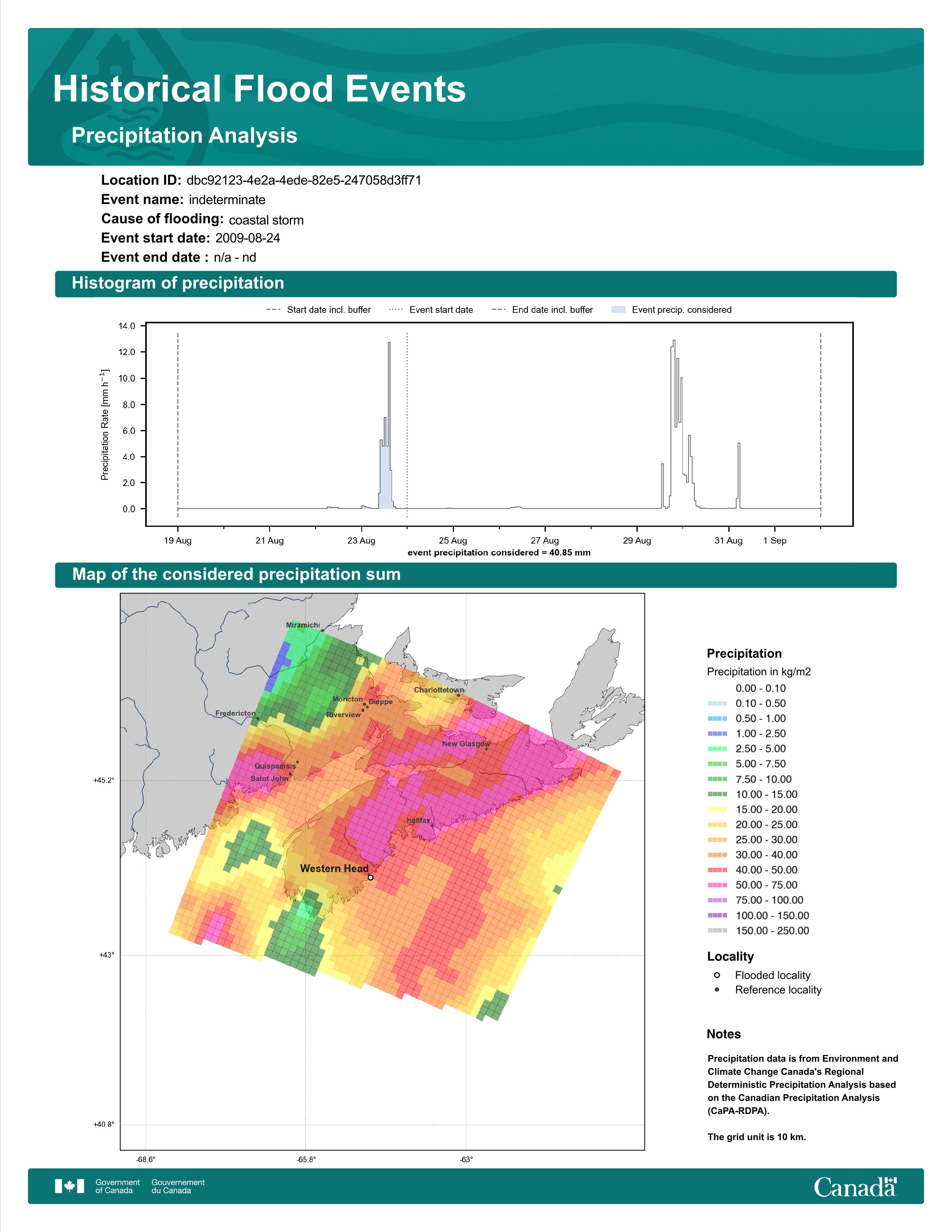Click the 40.00 - 50.00 precipitation swatch

point(718,870)
